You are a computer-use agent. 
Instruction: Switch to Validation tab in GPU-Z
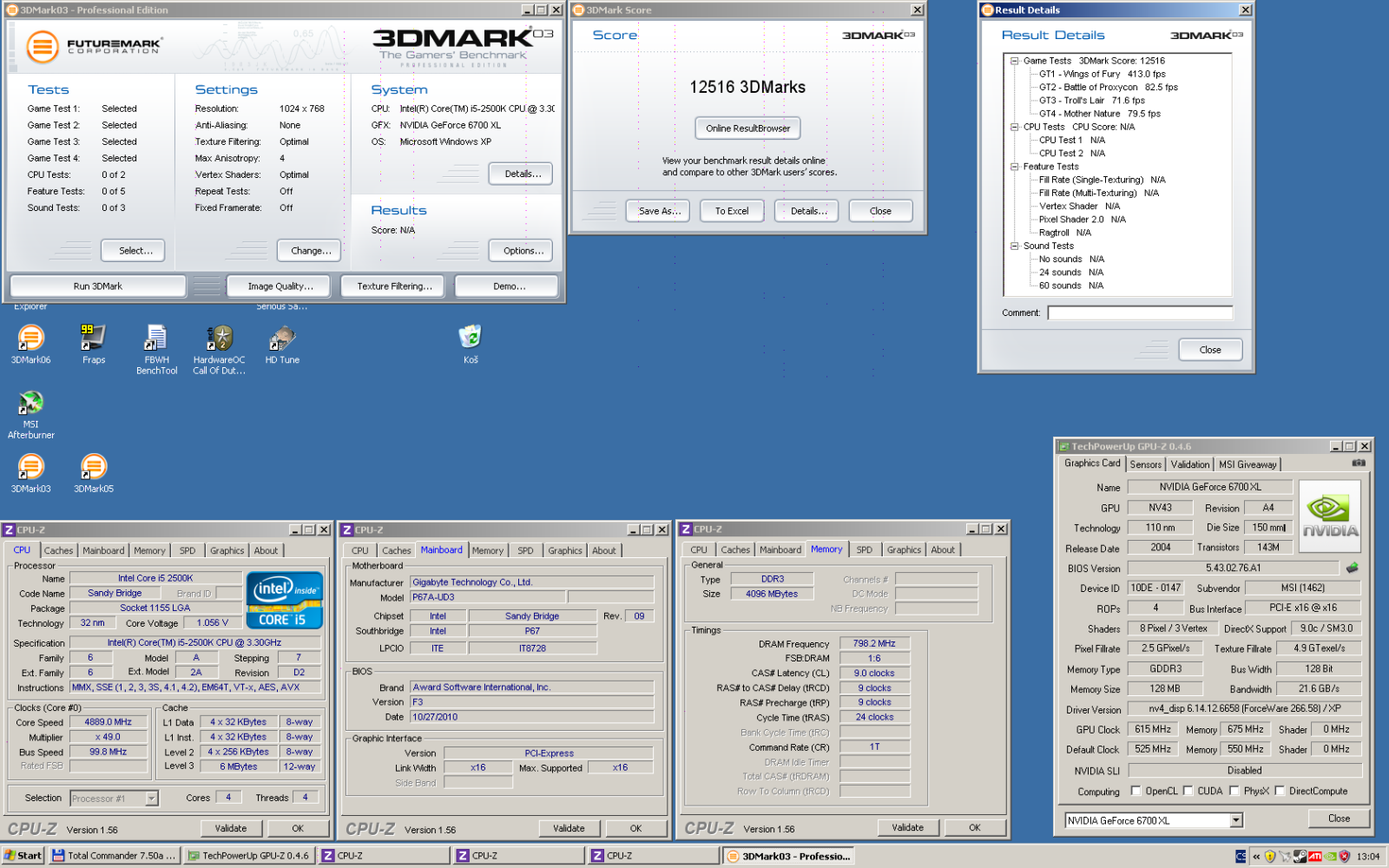pyautogui.click(x=1189, y=464)
